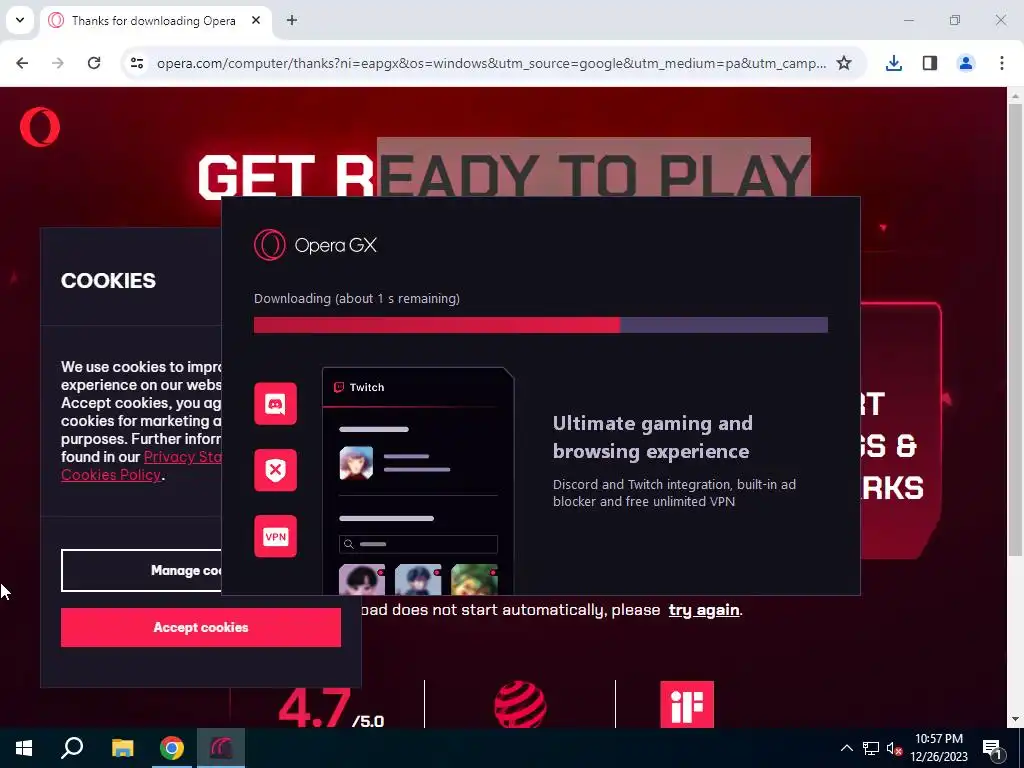The image size is (1024, 768).
Task: Open Windows taskbar search
Action: click(x=72, y=748)
